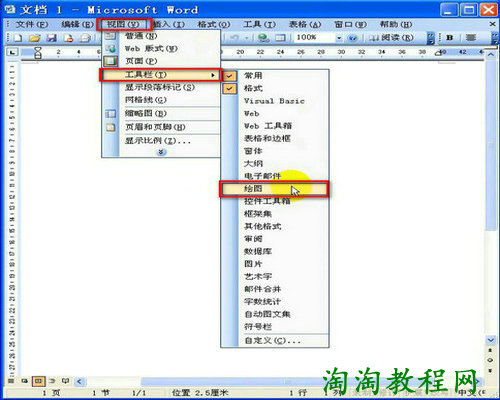
Task: Click the 阅读(R) reading layout button
Action: [391, 38]
